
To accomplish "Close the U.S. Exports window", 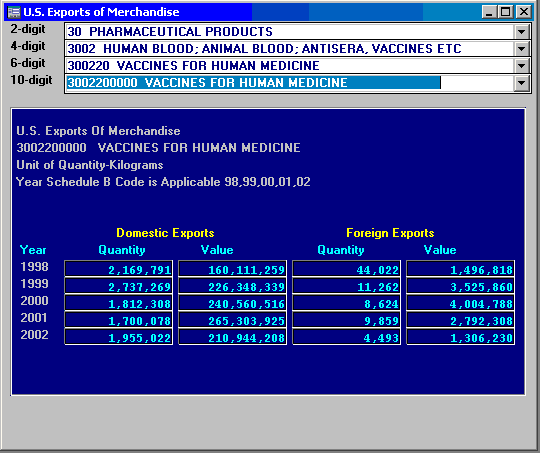I will click(523, 12).
